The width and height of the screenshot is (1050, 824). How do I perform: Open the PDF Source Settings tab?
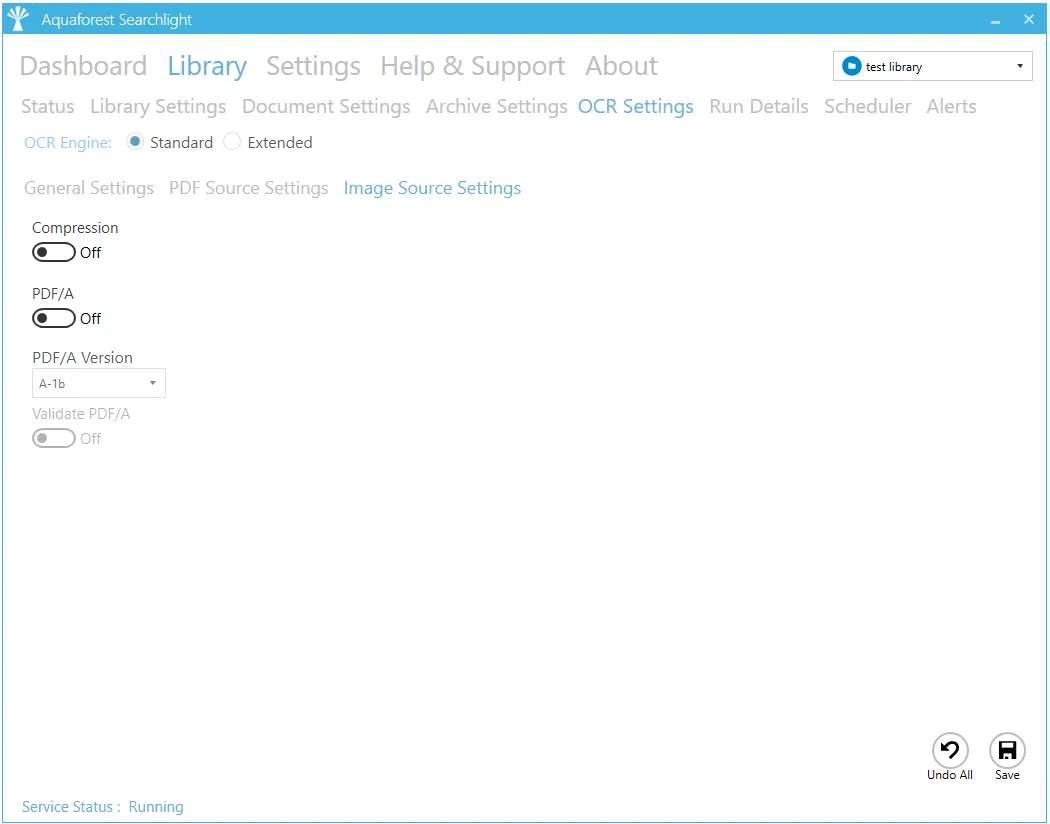[x=248, y=188]
